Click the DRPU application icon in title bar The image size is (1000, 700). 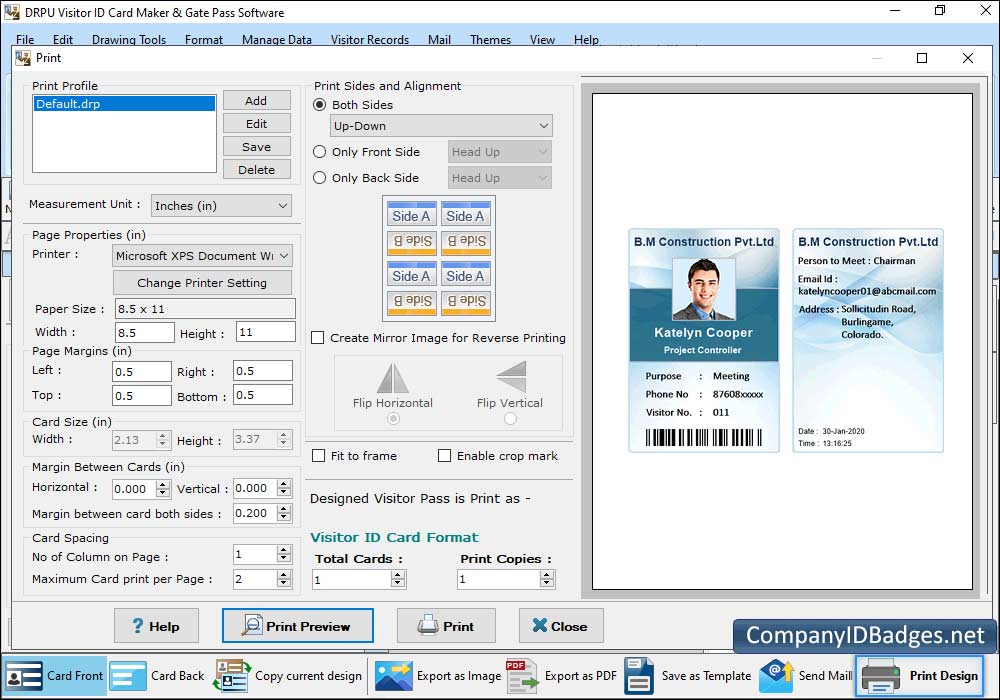11,11
